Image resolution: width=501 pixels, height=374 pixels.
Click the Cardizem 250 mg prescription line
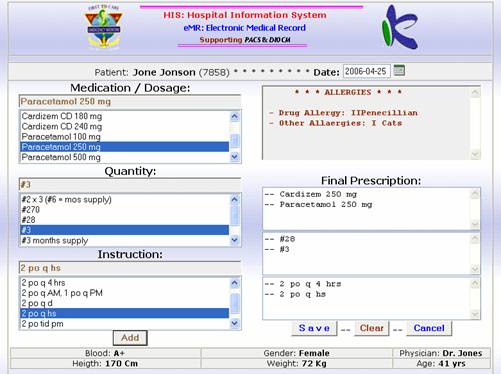click(311, 194)
